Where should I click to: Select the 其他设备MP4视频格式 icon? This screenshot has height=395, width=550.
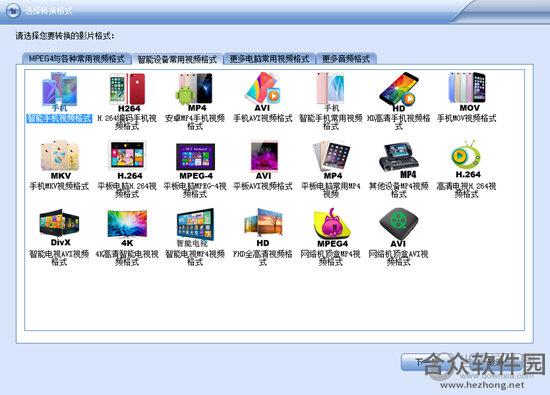399,160
